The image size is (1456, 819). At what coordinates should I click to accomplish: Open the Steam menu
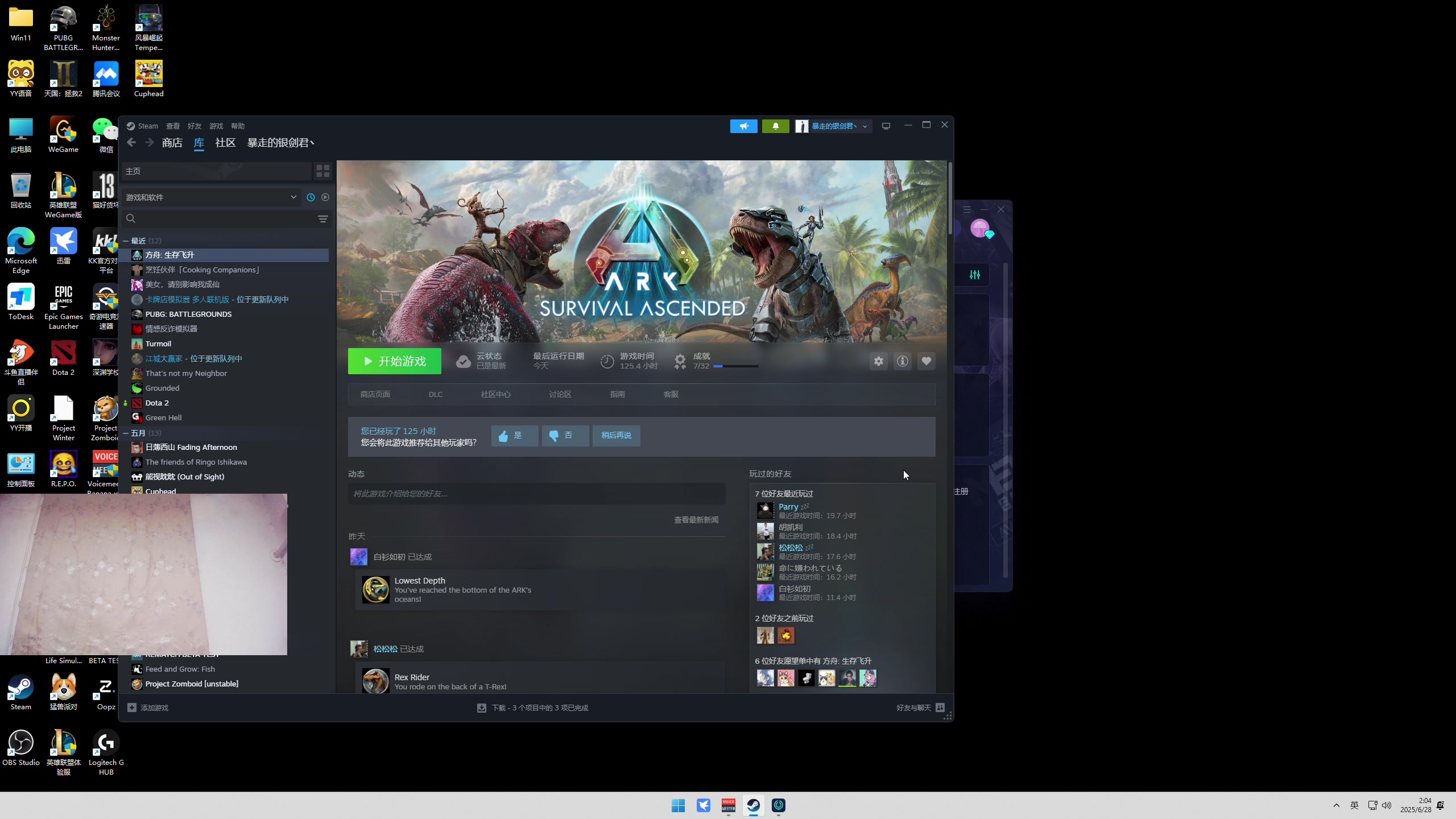tap(148, 126)
